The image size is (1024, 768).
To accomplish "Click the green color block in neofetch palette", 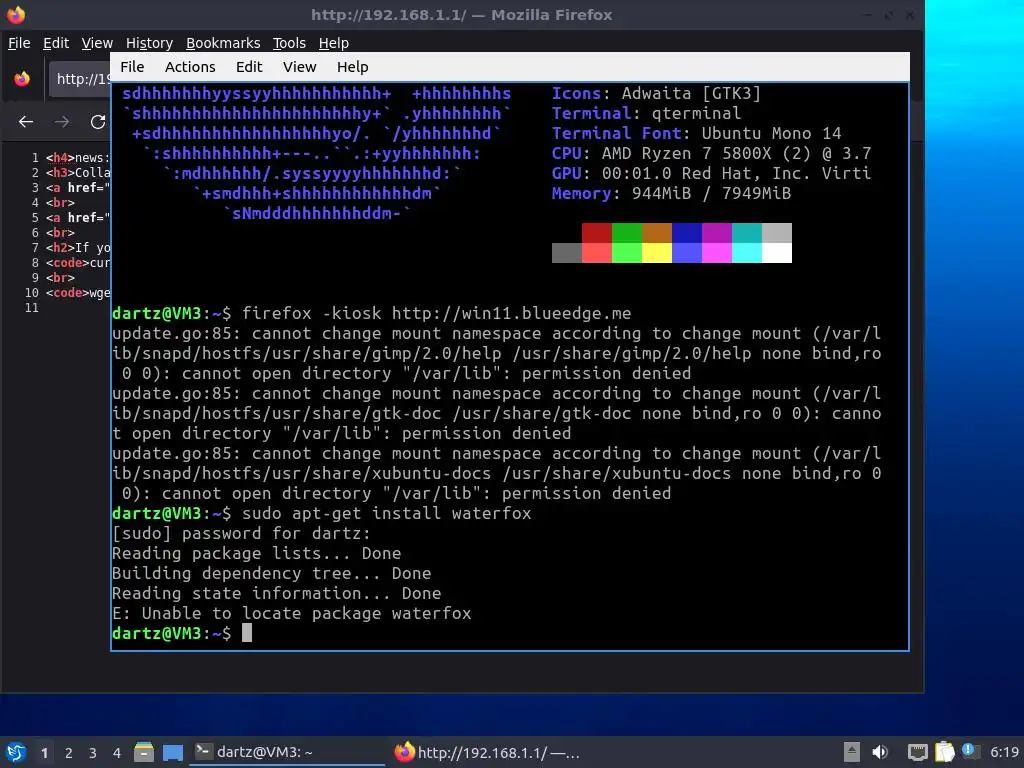I will (x=626, y=232).
